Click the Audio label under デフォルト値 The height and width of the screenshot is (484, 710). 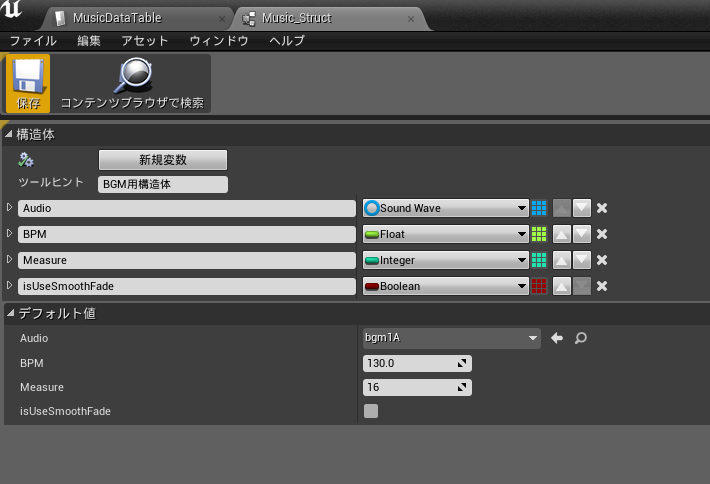coord(34,338)
